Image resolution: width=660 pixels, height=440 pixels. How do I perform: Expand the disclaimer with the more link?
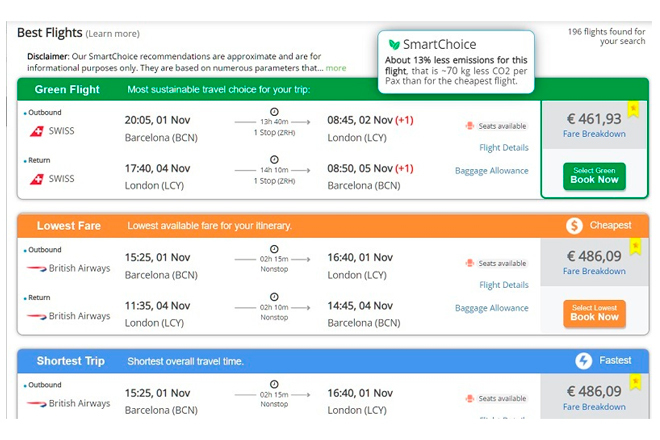[x=336, y=68]
